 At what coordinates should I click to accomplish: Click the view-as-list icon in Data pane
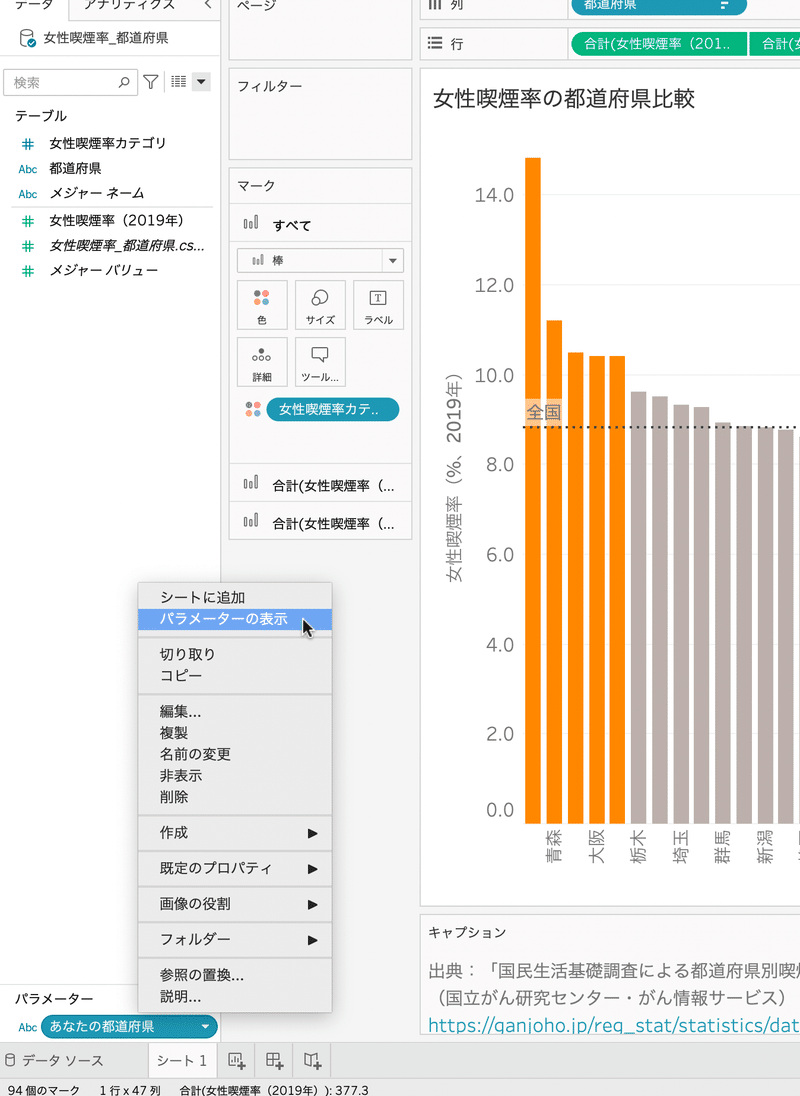point(179,82)
